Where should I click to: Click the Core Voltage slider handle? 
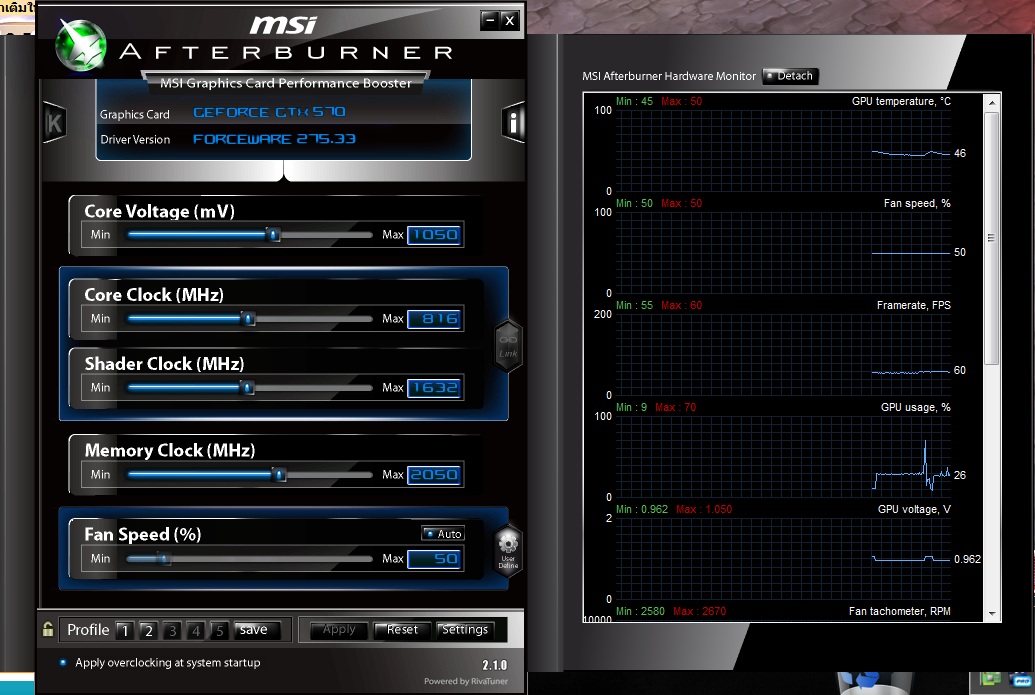[273, 234]
